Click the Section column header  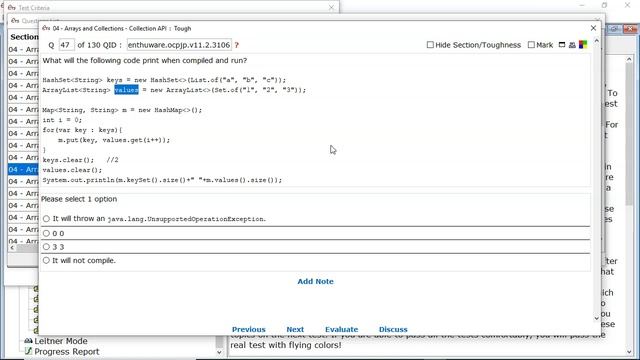pos(24,37)
